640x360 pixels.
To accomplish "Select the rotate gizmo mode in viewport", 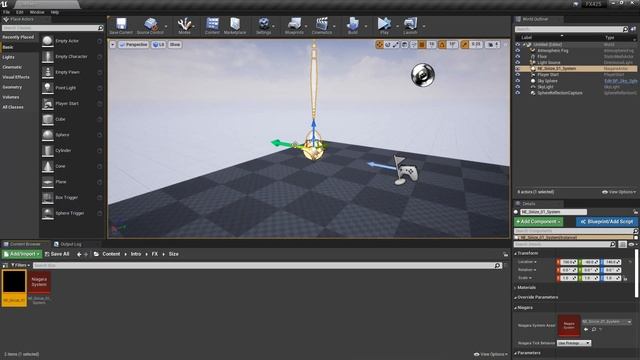I will click(x=388, y=44).
